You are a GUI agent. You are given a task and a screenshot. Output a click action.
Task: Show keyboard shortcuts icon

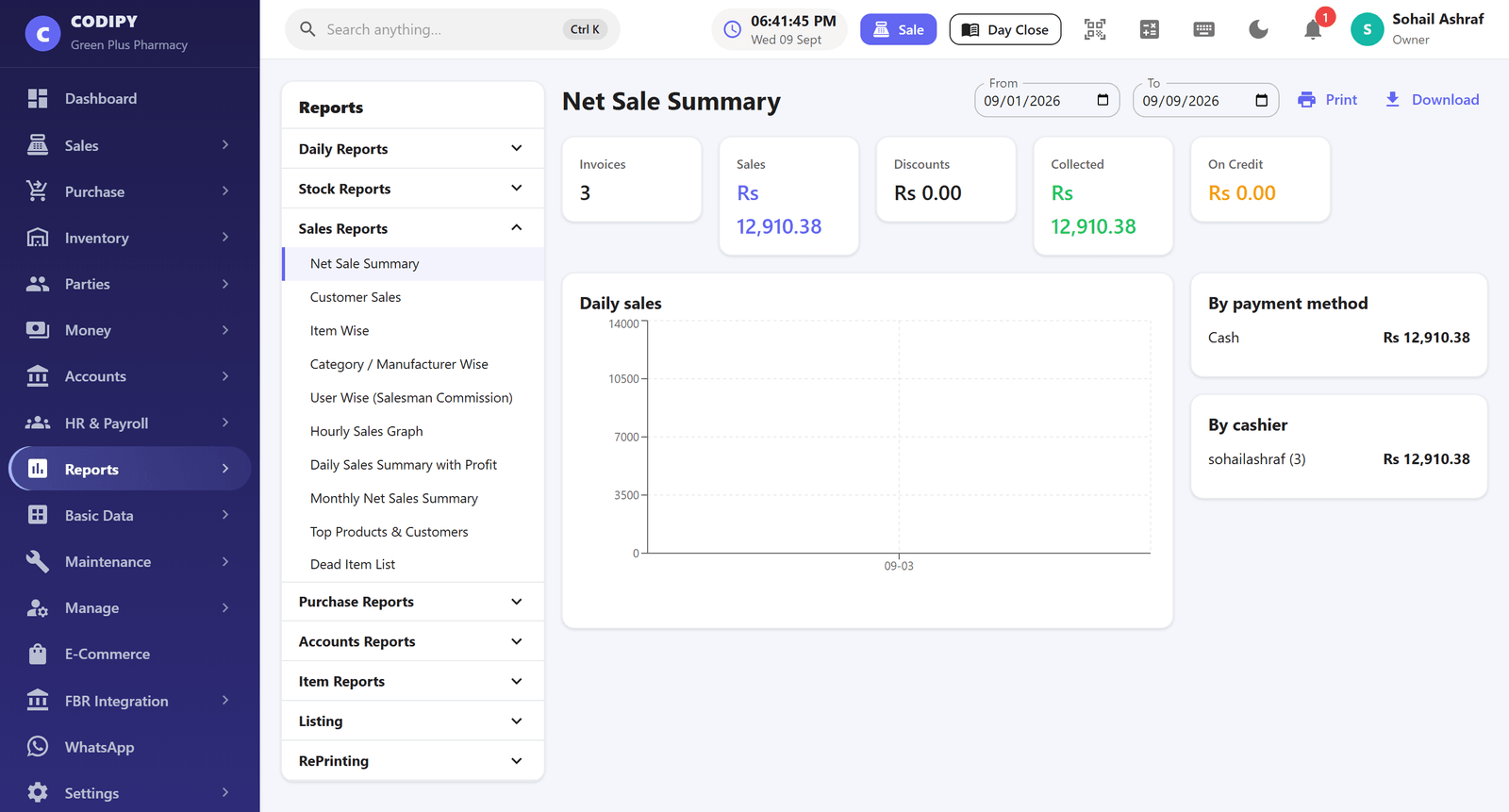pos(1203,29)
